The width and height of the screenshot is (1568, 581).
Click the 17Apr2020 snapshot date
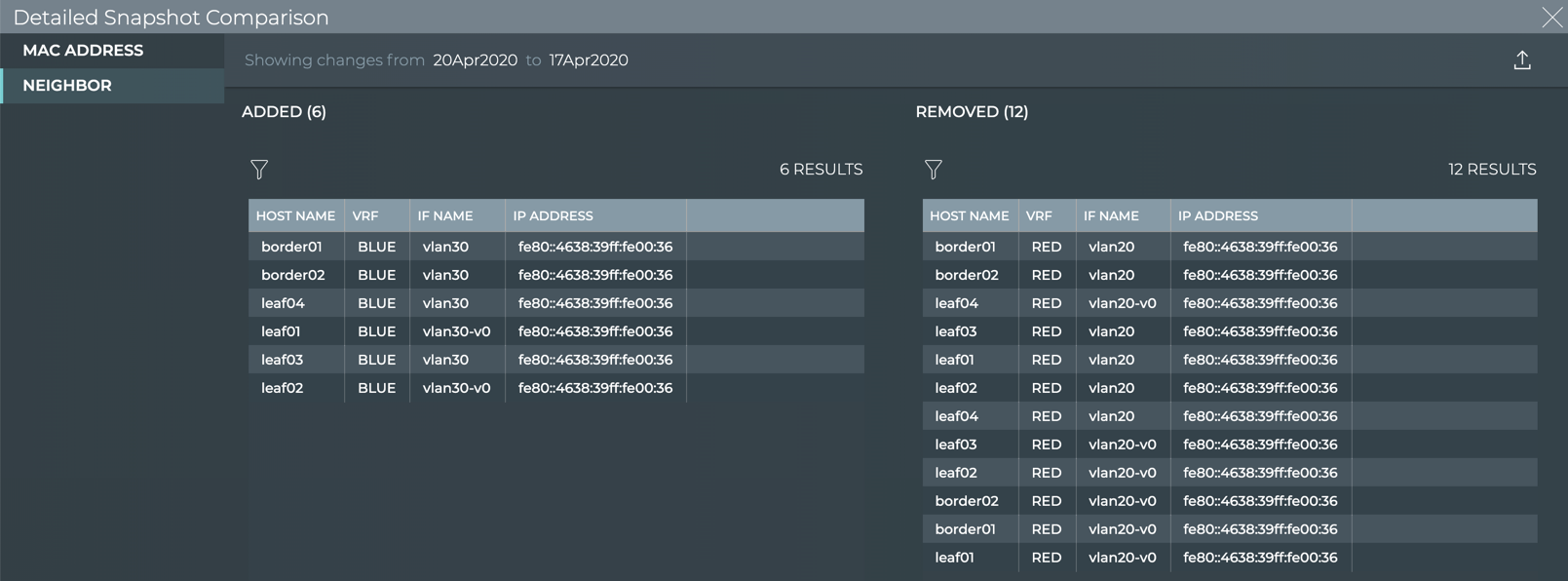click(x=589, y=60)
